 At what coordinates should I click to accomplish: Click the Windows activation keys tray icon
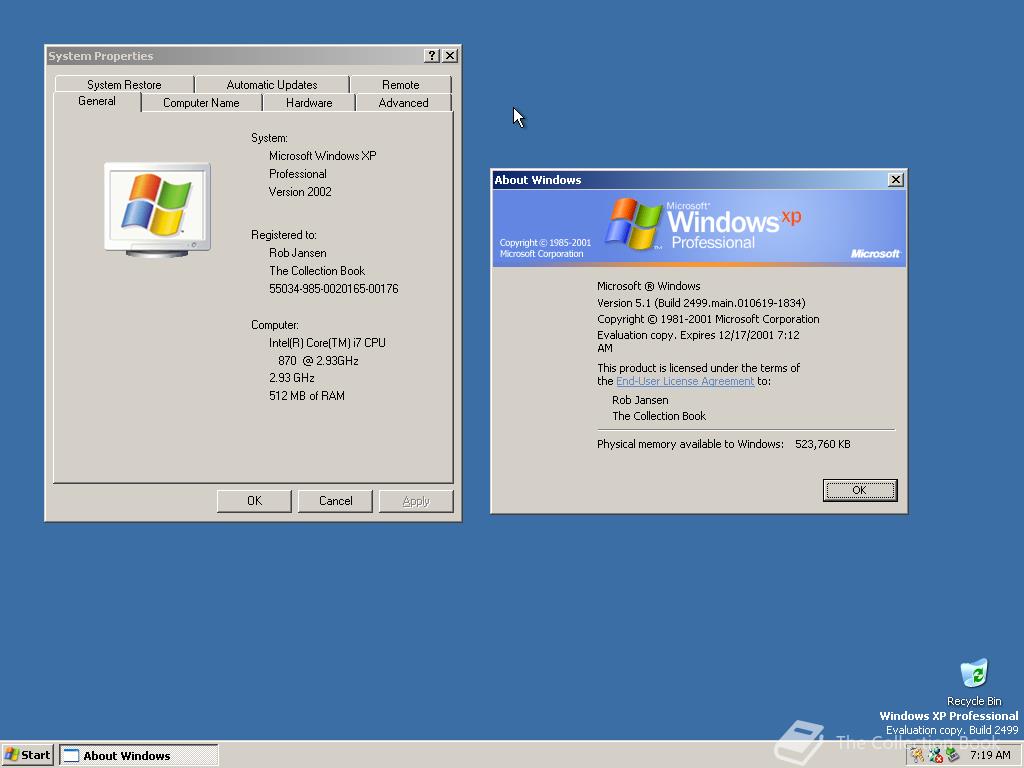click(918, 756)
